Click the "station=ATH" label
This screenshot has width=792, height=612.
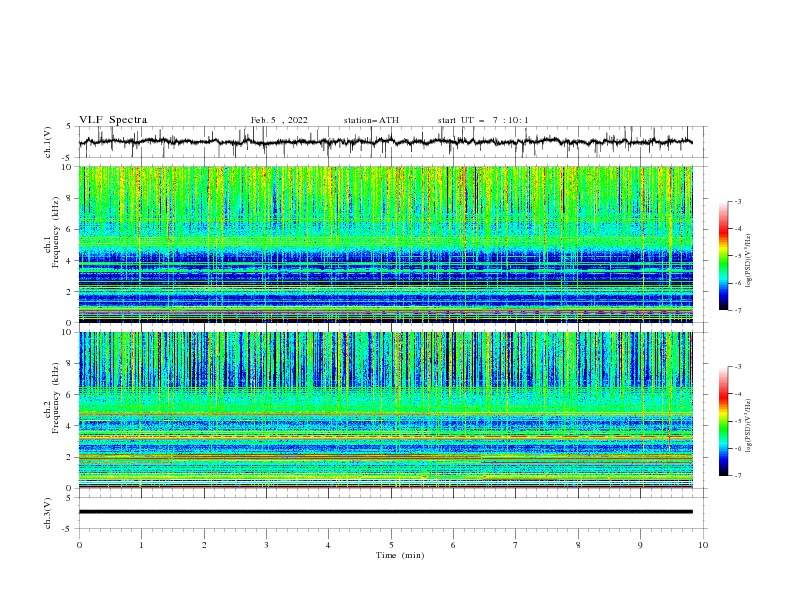tap(371, 120)
